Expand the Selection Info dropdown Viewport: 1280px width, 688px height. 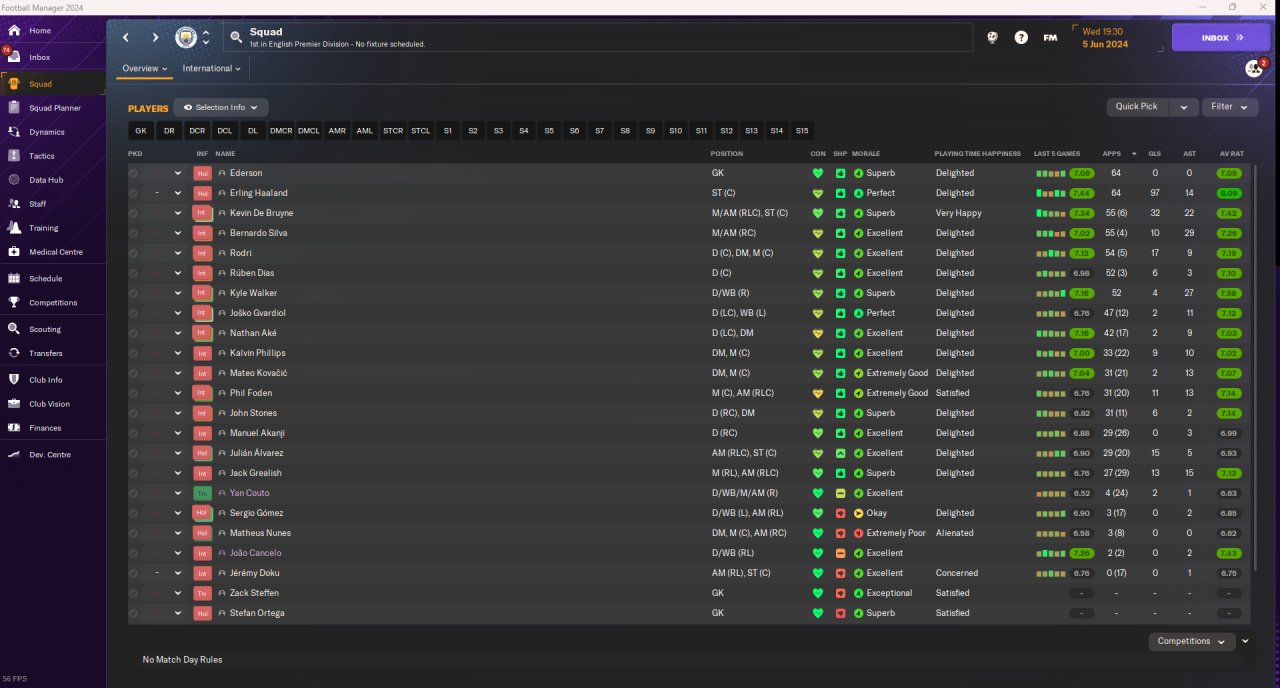221,107
